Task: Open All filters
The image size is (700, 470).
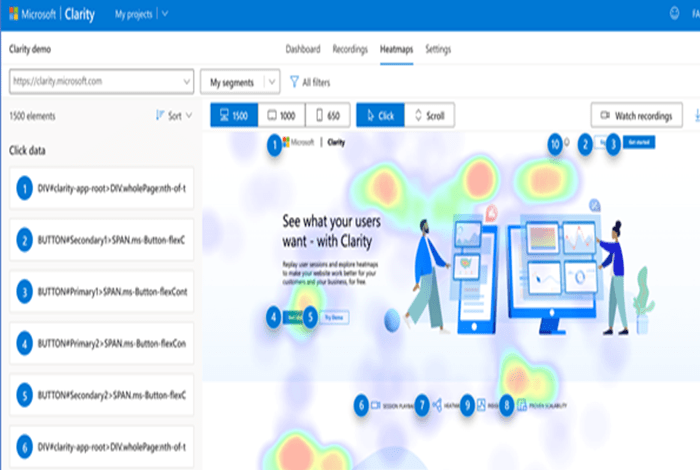Action: pos(310,82)
